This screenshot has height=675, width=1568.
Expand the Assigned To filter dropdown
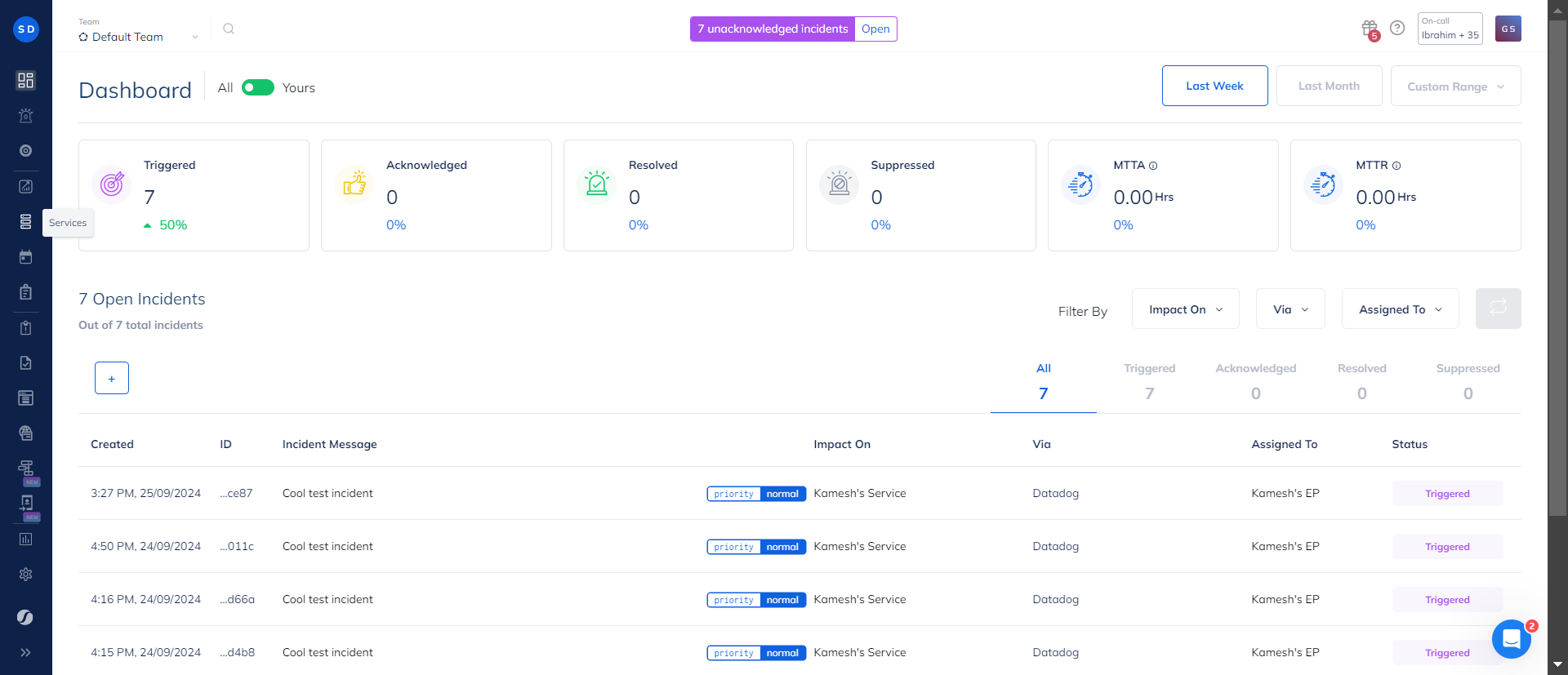pyautogui.click(x=1400, y=309)
